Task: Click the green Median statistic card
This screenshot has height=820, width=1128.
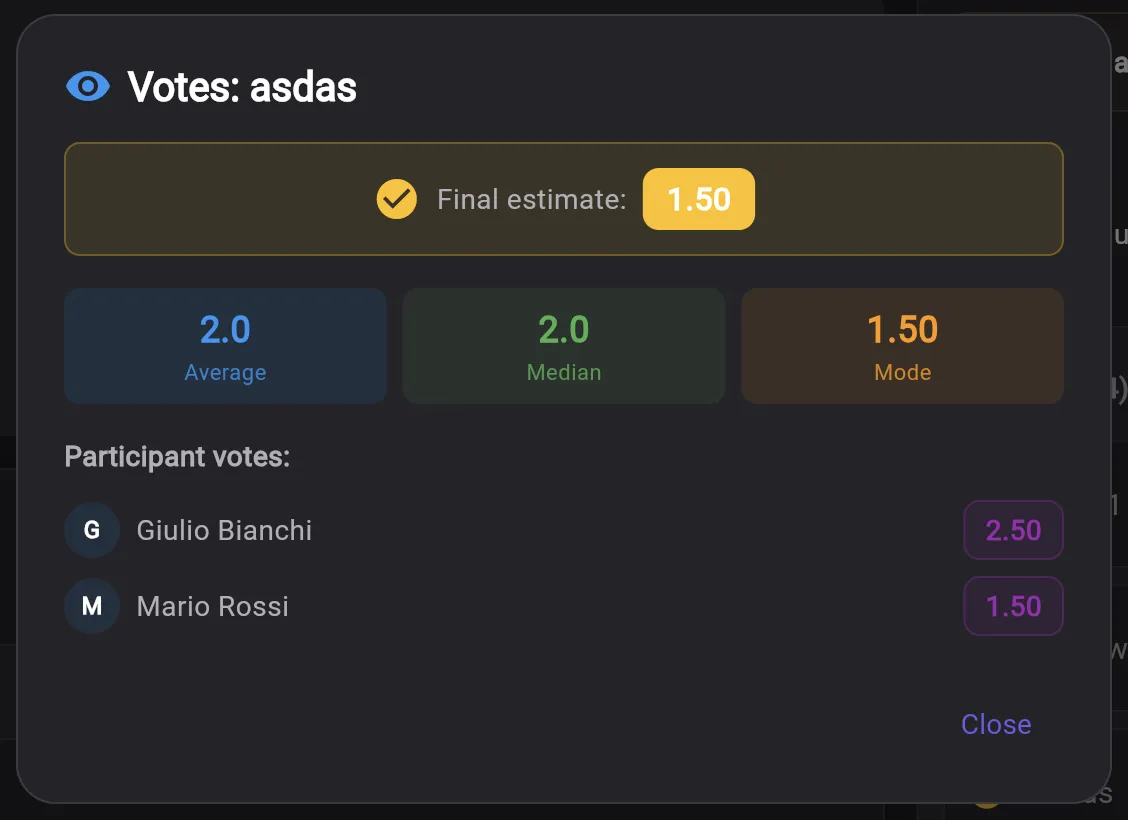Action: click(x=563, y=345)
